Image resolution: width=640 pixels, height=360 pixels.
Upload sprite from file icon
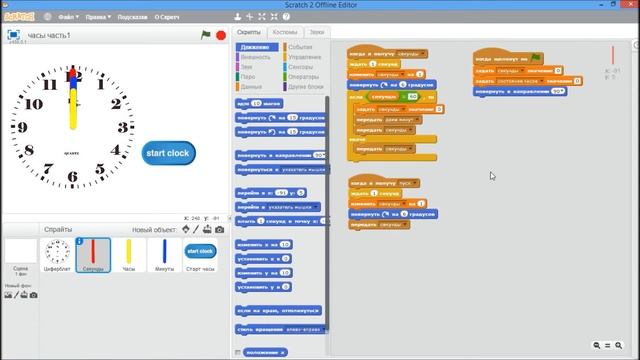tap(207, 229)
